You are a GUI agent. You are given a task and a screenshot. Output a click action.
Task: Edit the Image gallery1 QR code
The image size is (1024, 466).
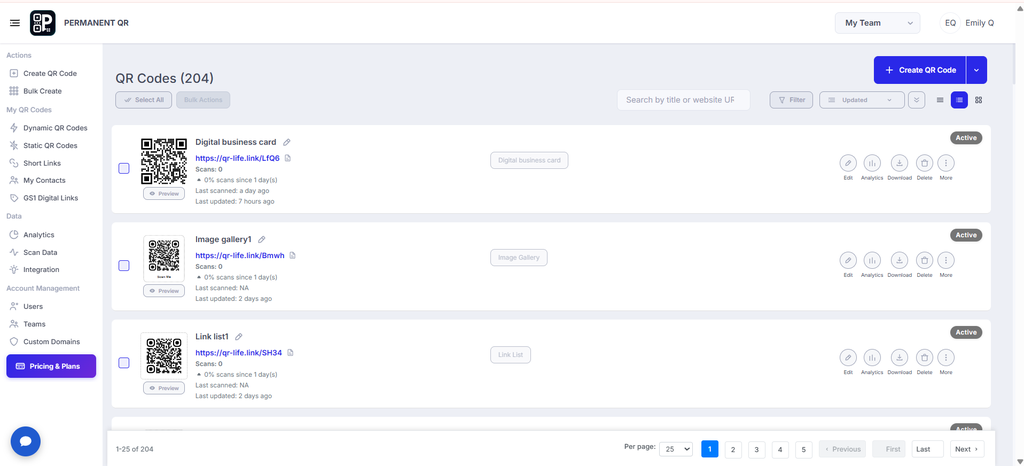pyautogui.click(x=848, y=260)
